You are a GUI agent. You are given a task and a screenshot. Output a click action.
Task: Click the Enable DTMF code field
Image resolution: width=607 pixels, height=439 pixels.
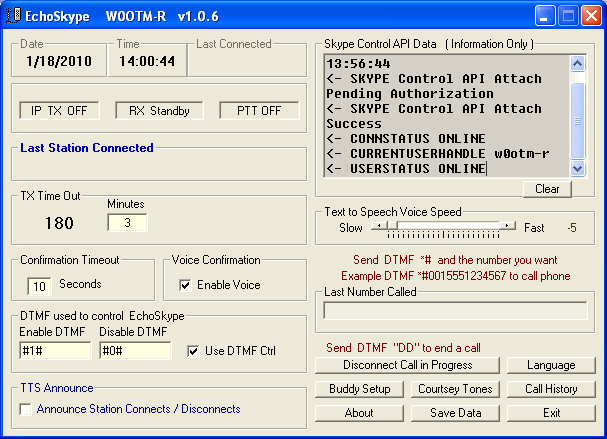(x=55, y=351)
